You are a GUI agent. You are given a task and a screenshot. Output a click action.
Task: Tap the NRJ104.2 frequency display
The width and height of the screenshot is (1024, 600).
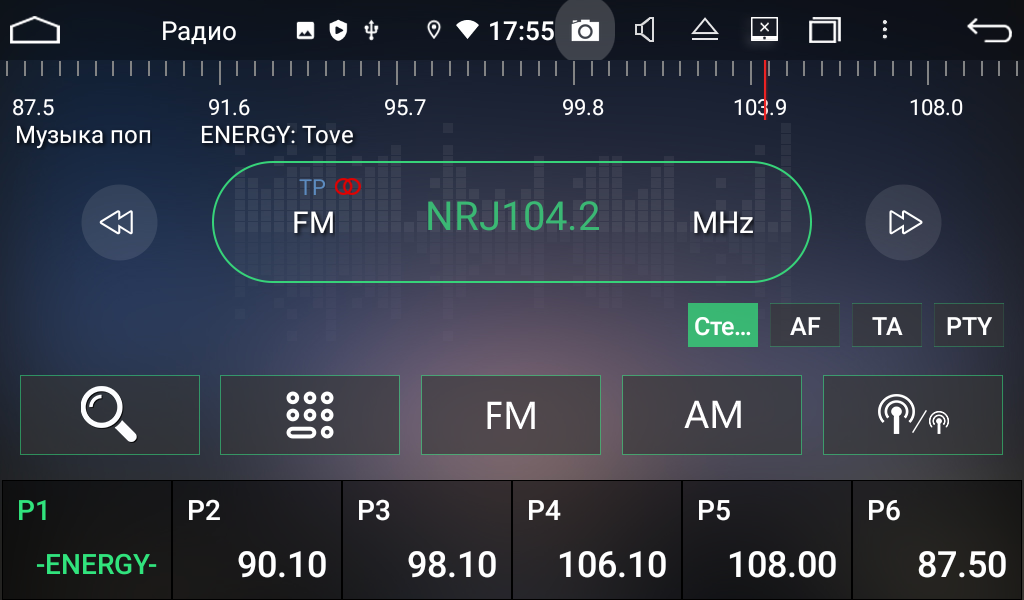513,217
